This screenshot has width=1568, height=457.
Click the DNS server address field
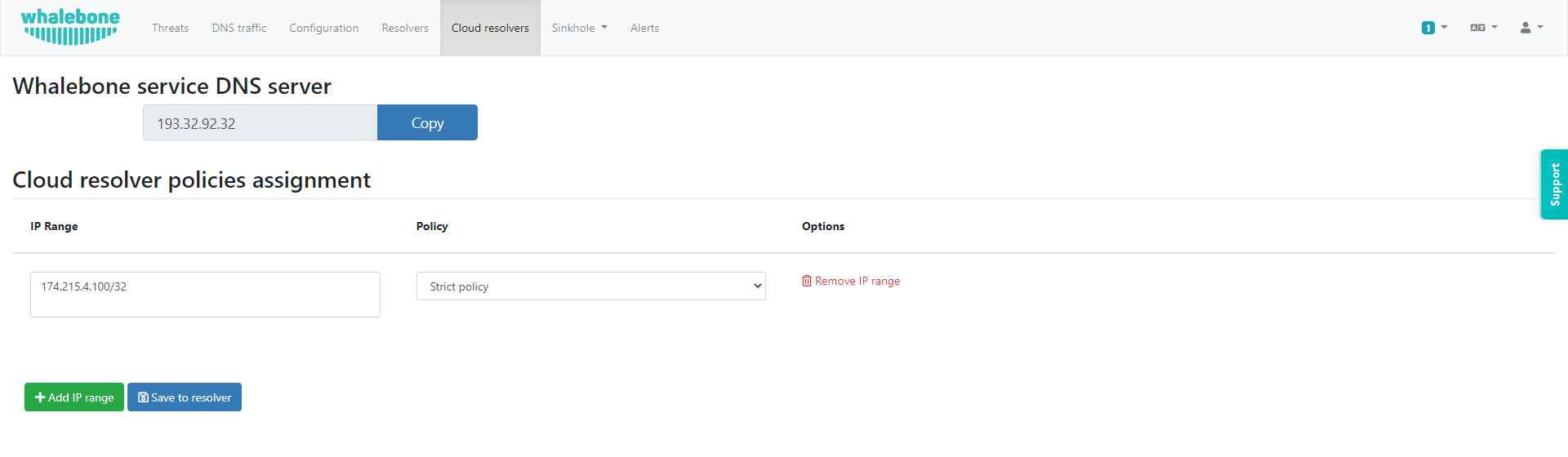point(260,123)
